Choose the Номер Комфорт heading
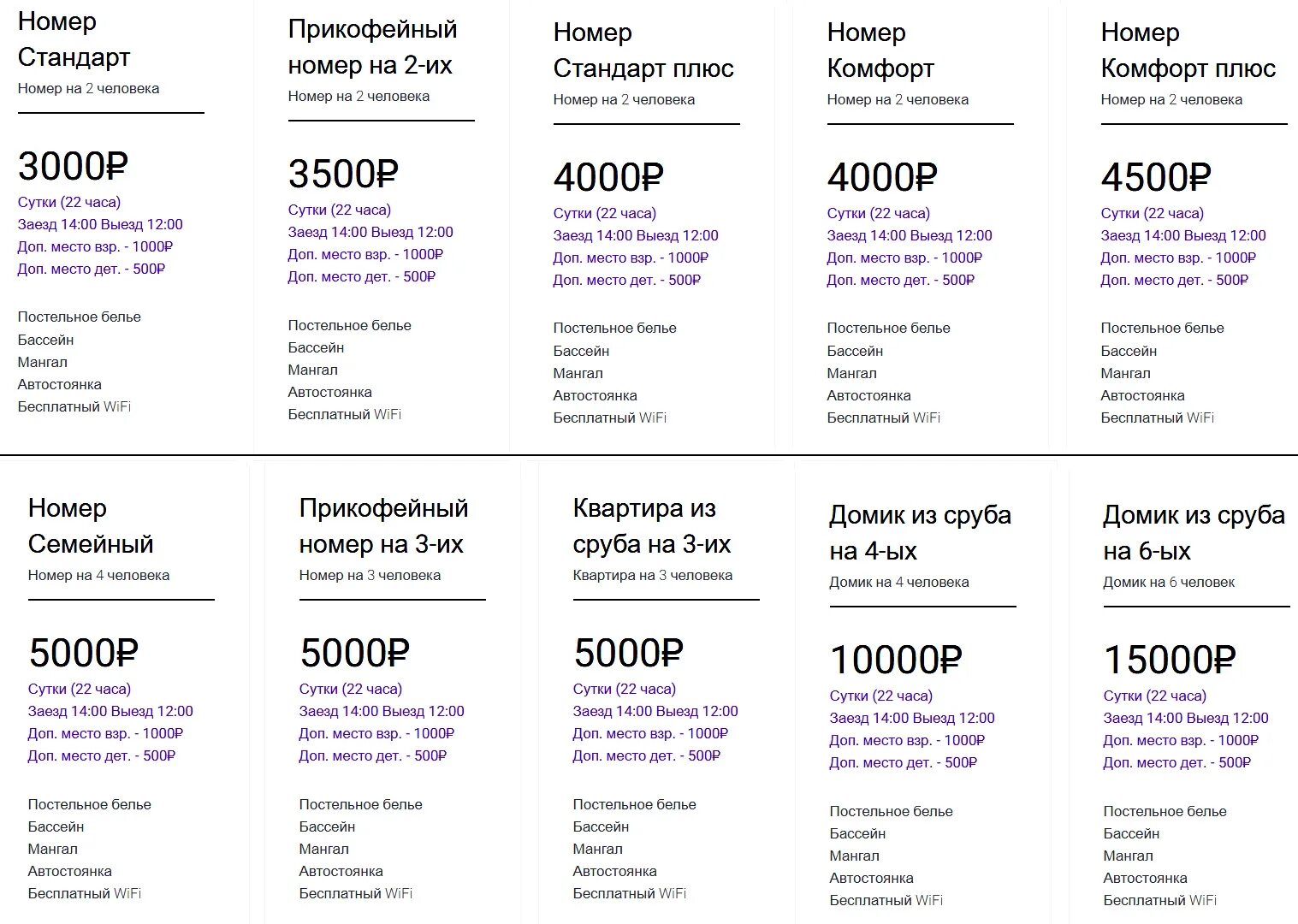 pyautogui.click(x=880, y=50)
